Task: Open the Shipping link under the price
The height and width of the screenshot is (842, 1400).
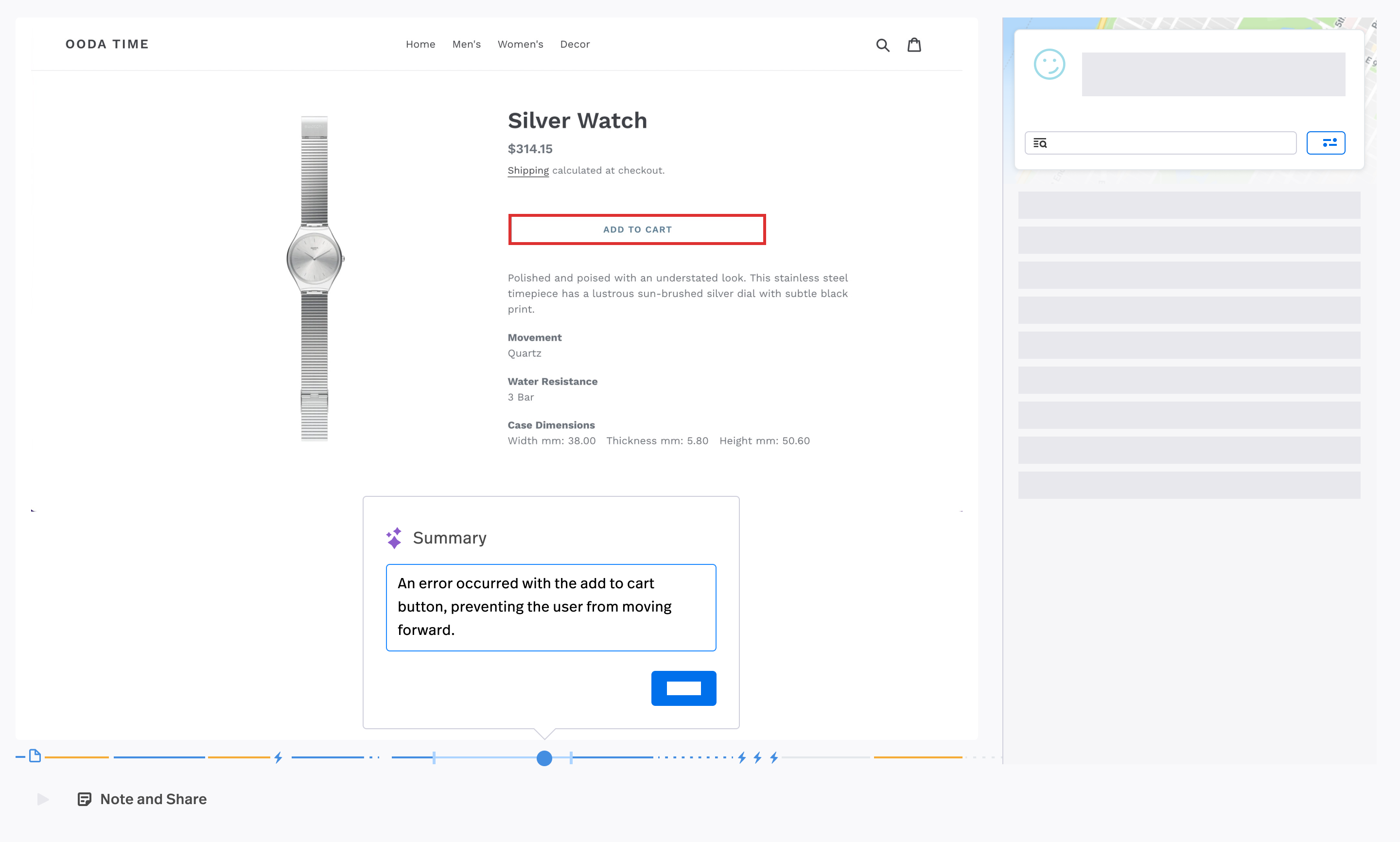Action: pyautogui.click(x=527, y=170)
